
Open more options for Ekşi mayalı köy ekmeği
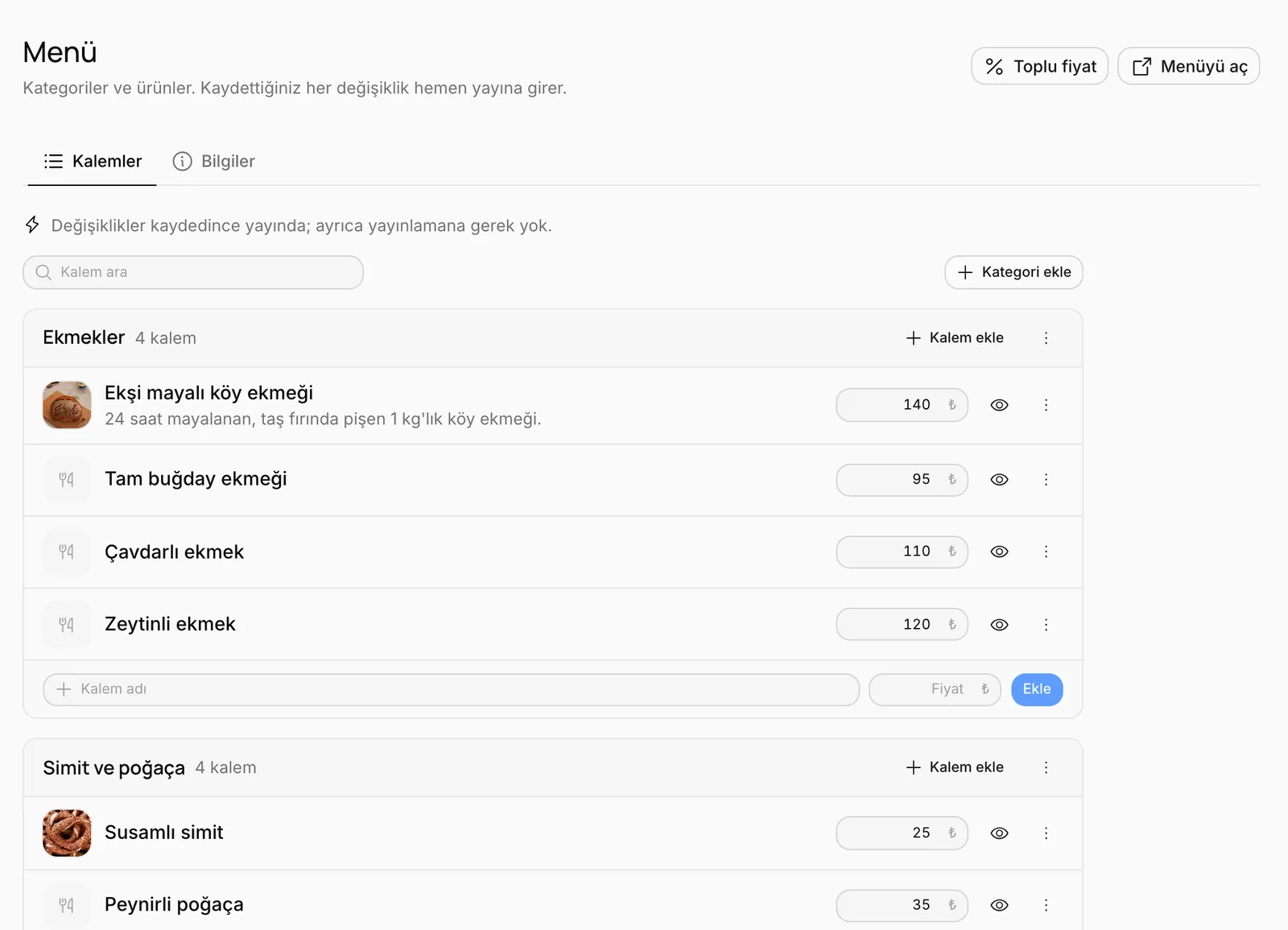pos(1046,405)
